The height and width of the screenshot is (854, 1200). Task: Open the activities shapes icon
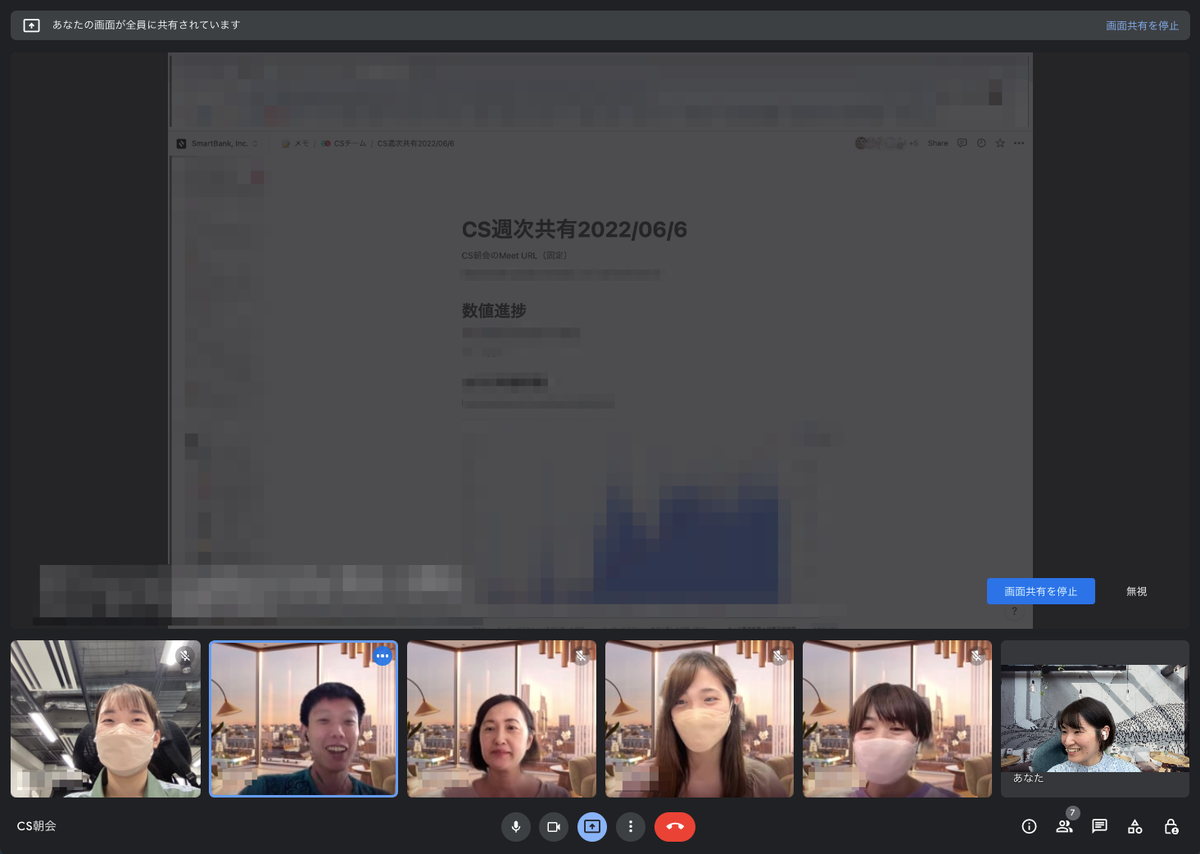[1135, 827]
